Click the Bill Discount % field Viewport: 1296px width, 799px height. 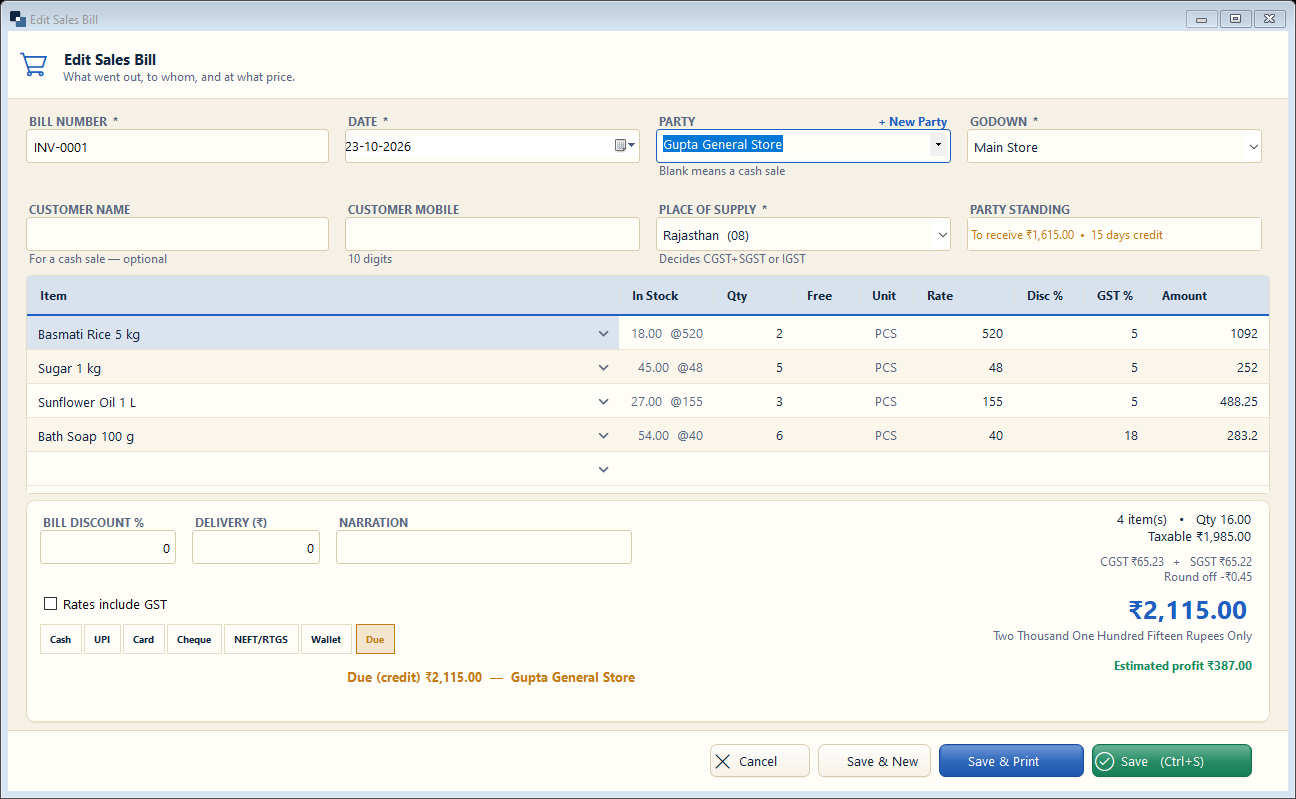(x=108, y=547)
